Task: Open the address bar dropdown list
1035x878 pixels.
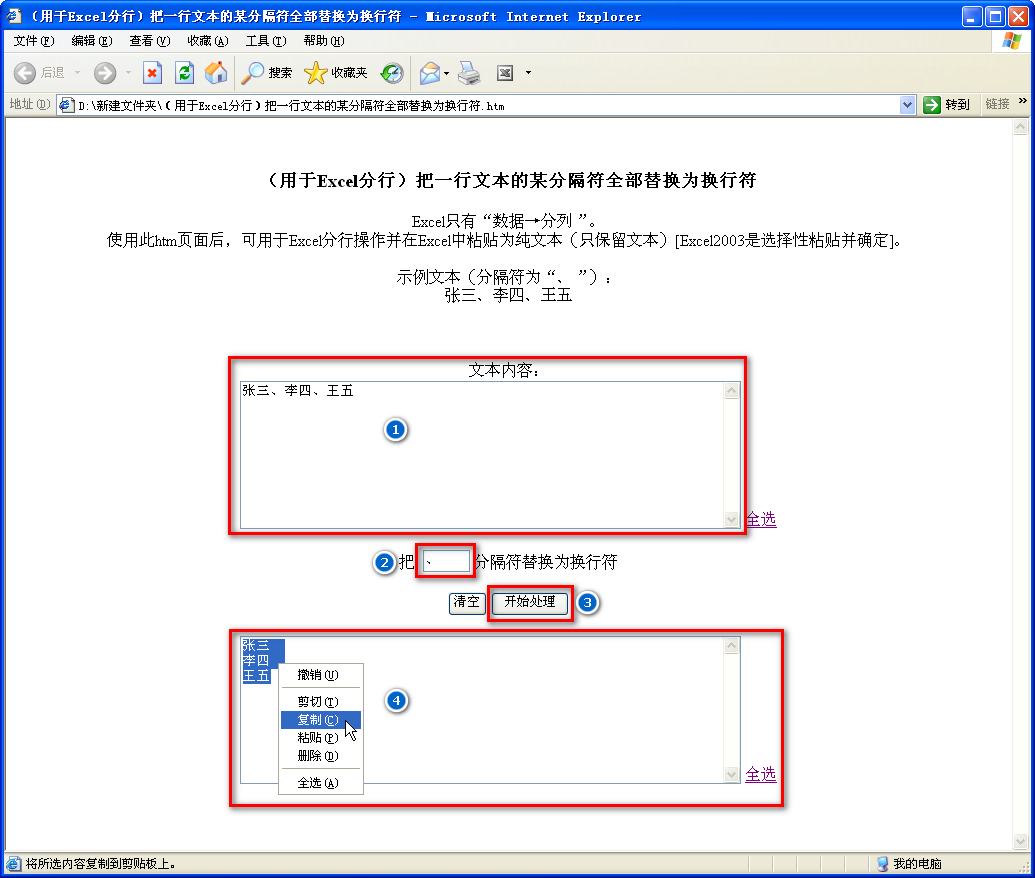Action: (908, 104)
